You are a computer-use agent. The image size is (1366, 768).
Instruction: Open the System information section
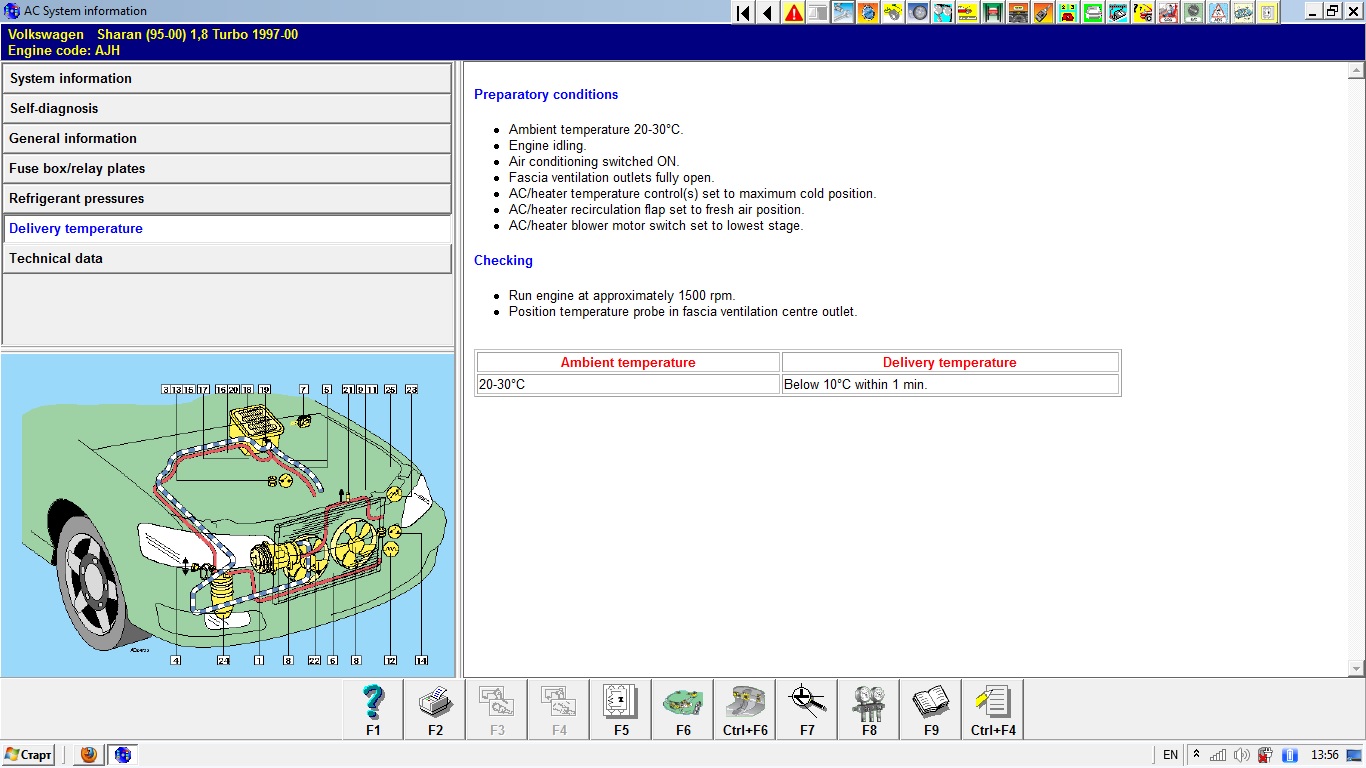pyautogui.click(x=227, y=79)
